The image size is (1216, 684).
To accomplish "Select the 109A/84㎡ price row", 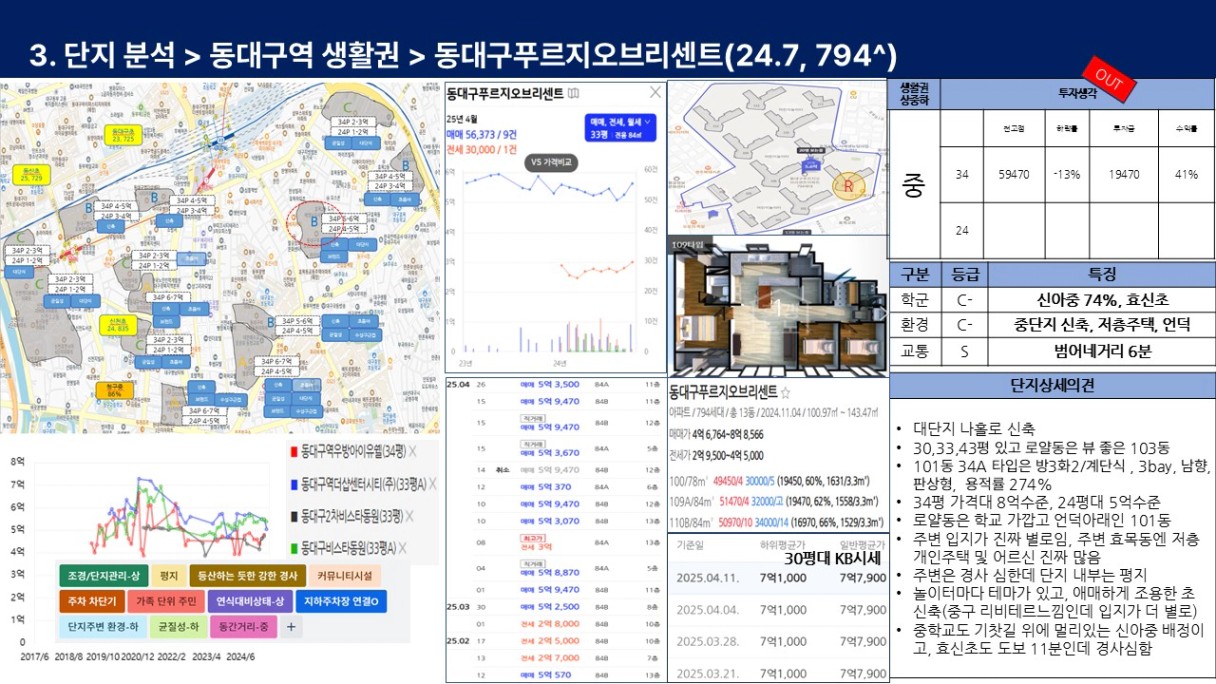I will tap(776, 502).
